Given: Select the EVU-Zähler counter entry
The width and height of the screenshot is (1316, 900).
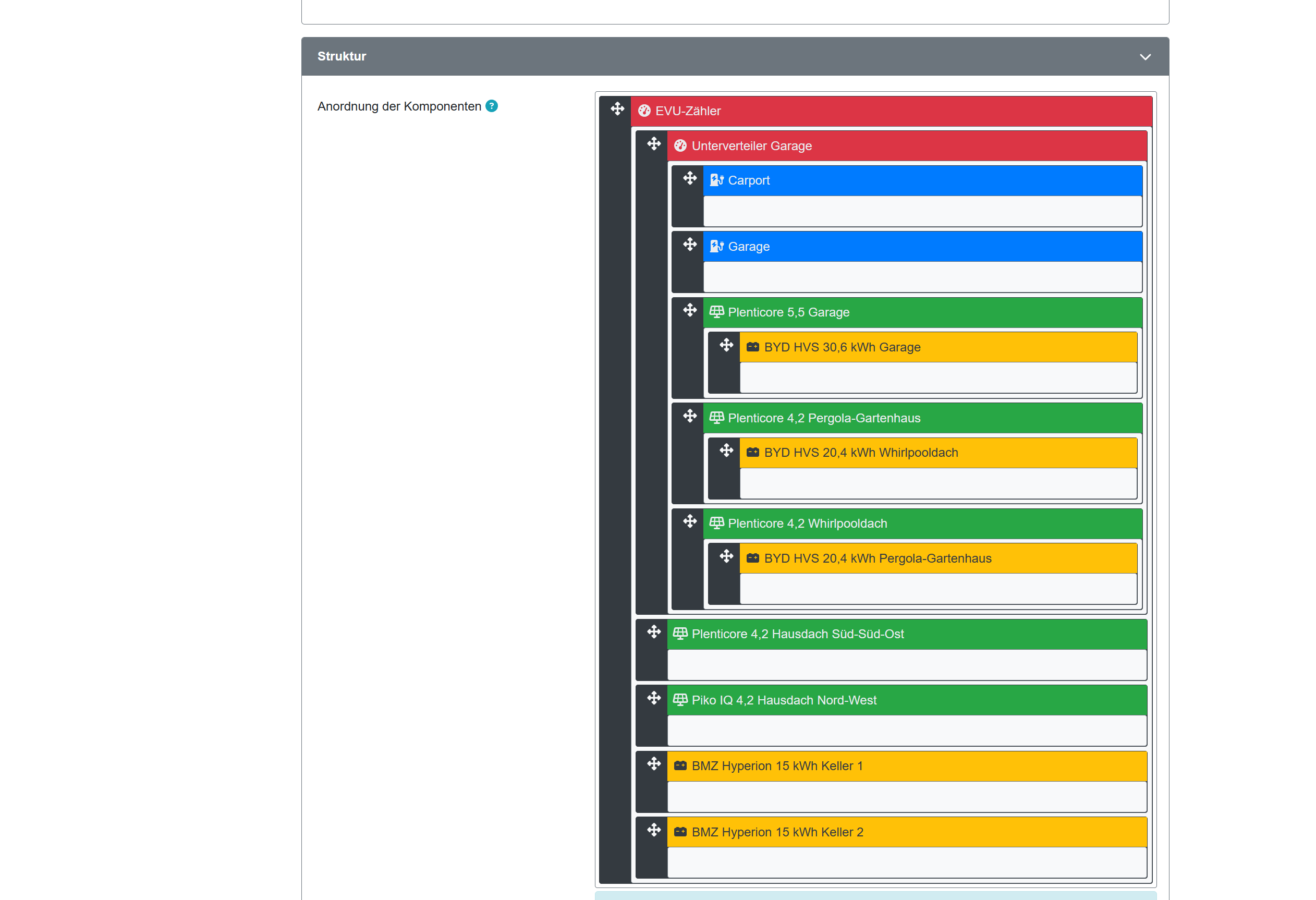Looking at the screenshot, I should click(687, 111).
